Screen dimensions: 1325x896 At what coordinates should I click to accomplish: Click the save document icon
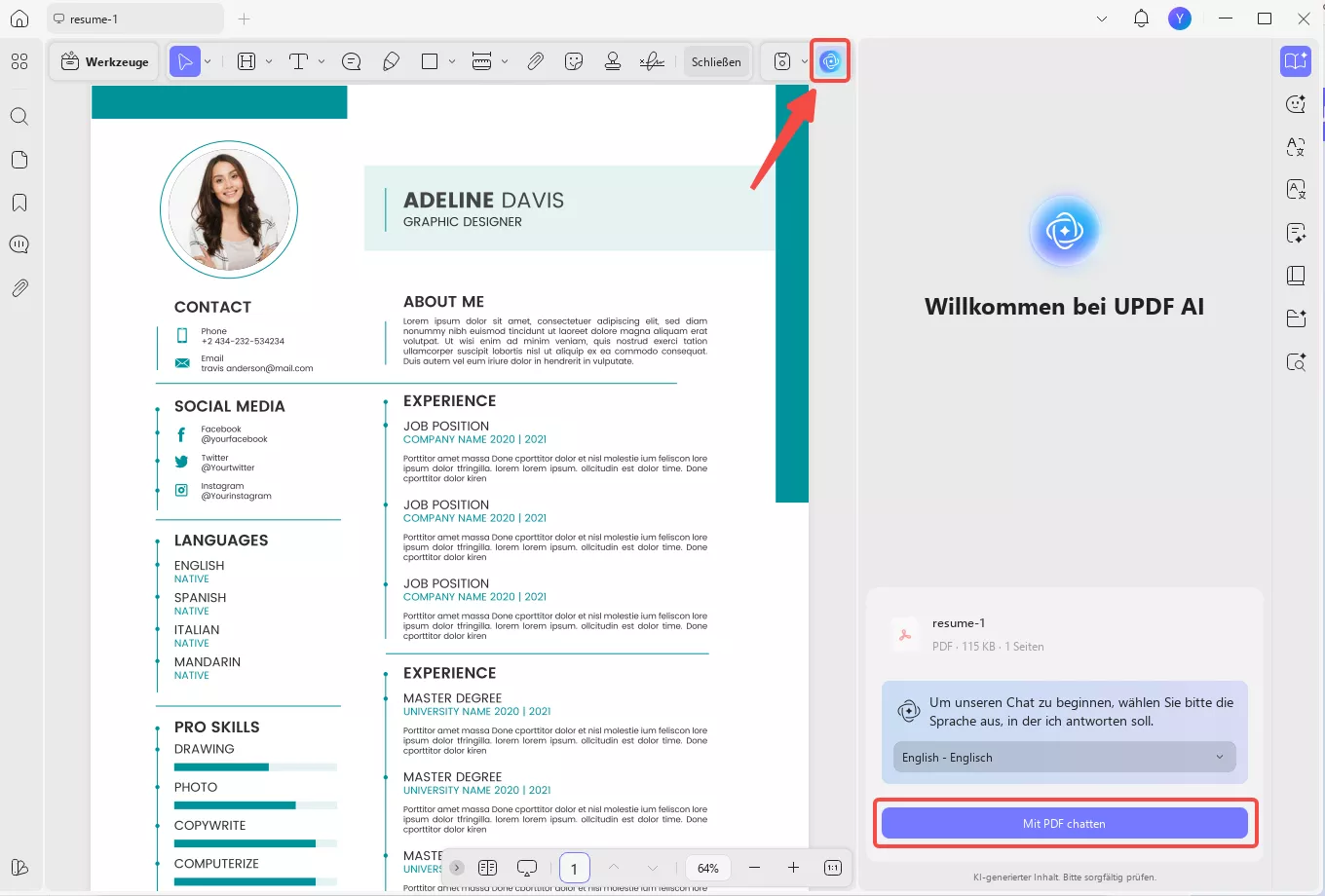(x=782, y=61)
